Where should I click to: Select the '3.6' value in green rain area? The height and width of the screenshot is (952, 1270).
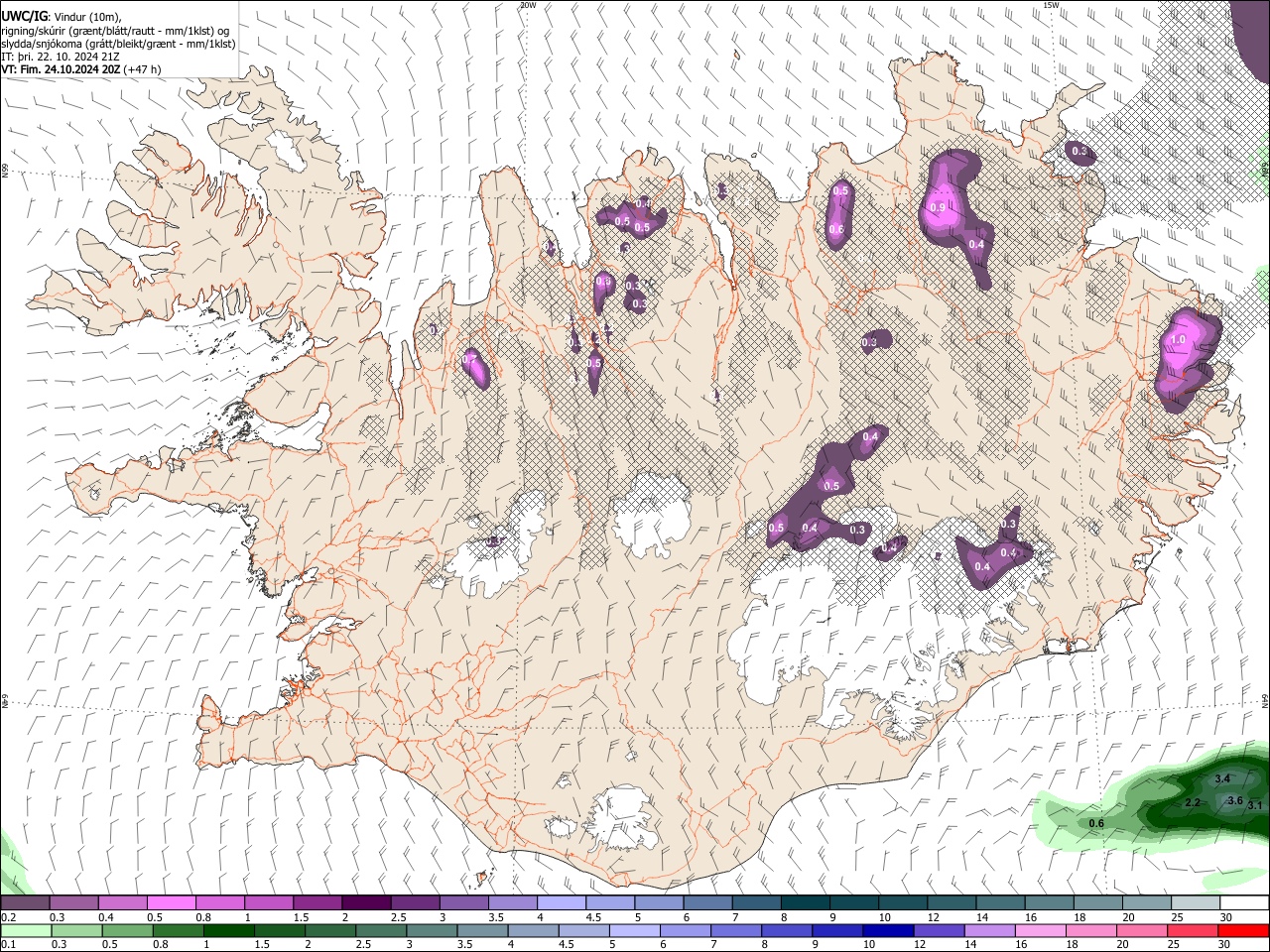[x=1235, y=800]
